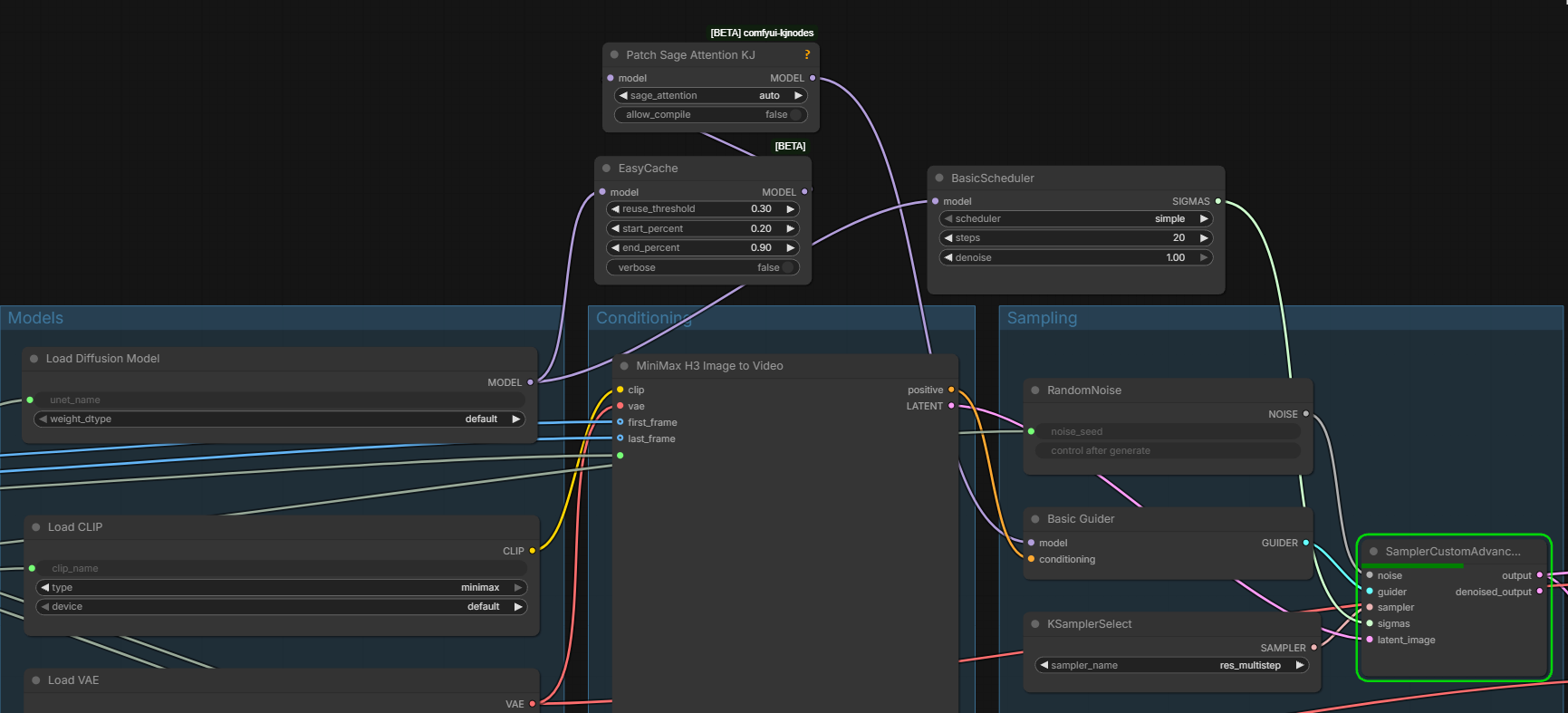The width and height of the screenshot is (1568, 713).
Task: Click the end_percent value 0.90
Action: pos(761,247)
